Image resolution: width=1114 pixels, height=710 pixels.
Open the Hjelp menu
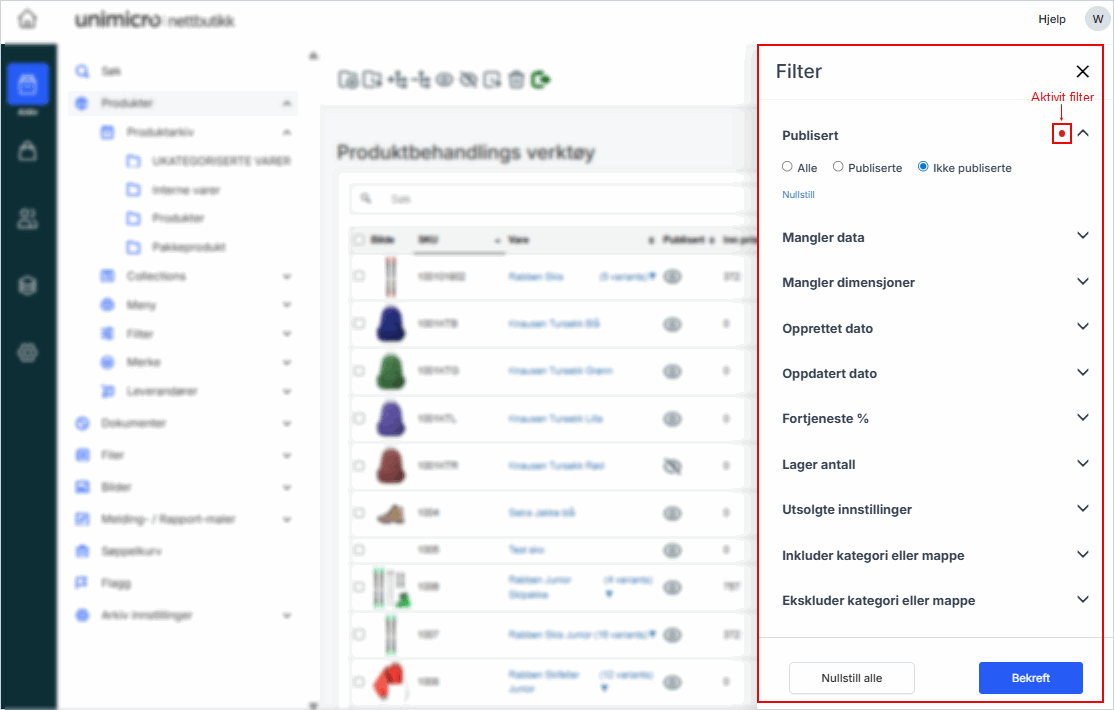[x=1052, y=19]
